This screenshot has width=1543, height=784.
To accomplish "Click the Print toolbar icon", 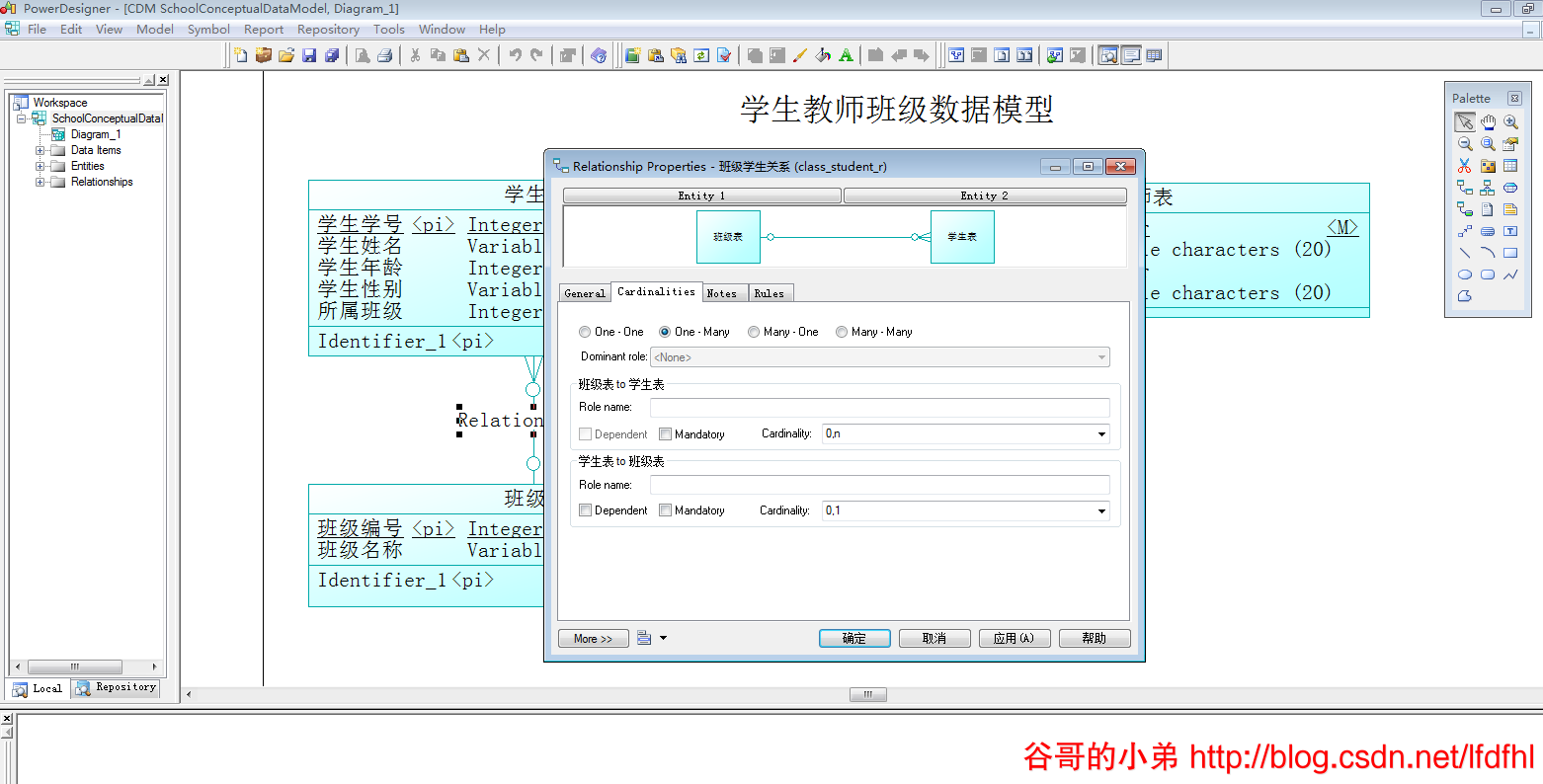I will pos(385,55).
